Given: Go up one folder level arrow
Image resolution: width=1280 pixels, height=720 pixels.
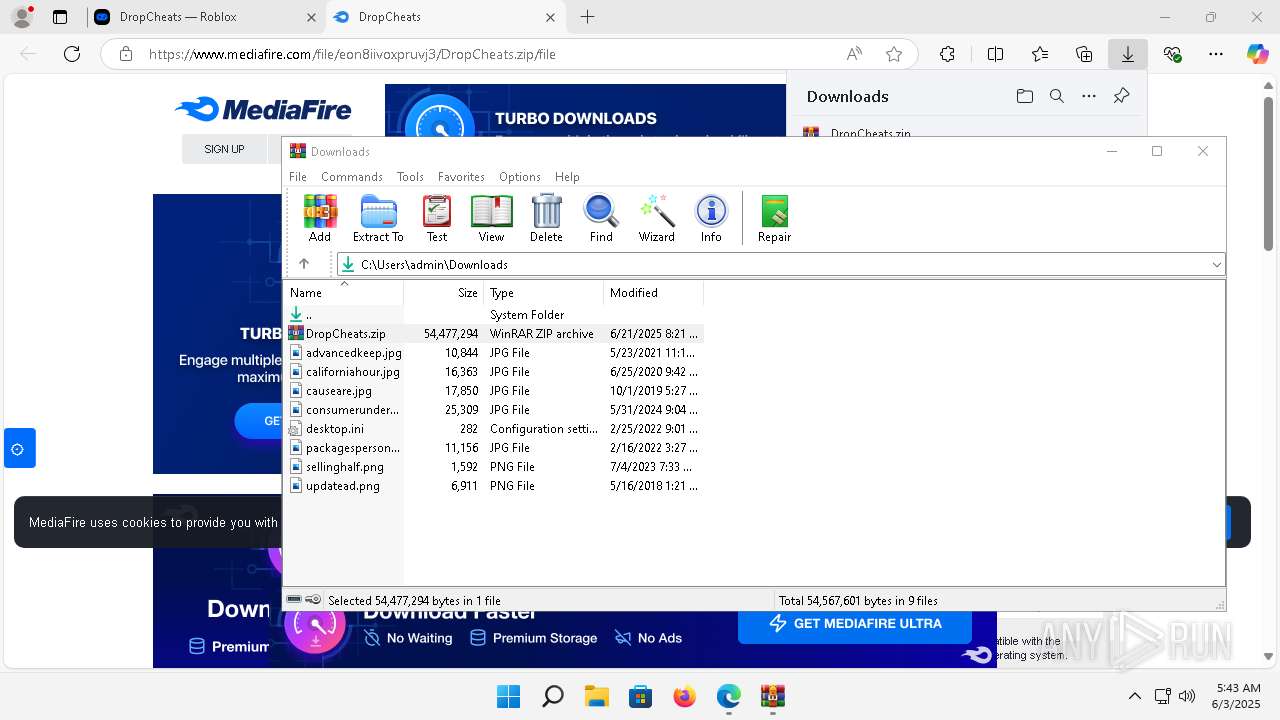Looking at the screenshot, I should click(304, 264).
